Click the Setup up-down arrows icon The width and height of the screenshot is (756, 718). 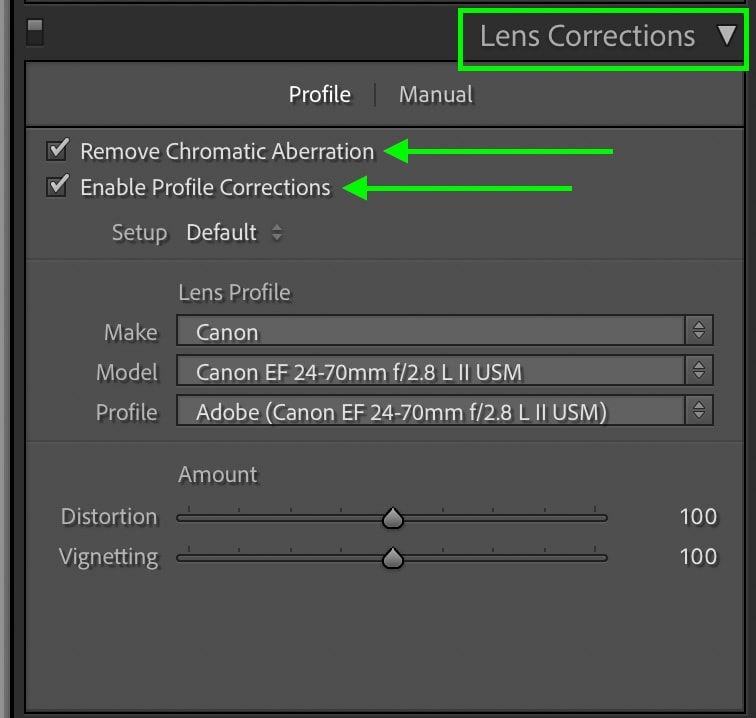coord(277,233)
